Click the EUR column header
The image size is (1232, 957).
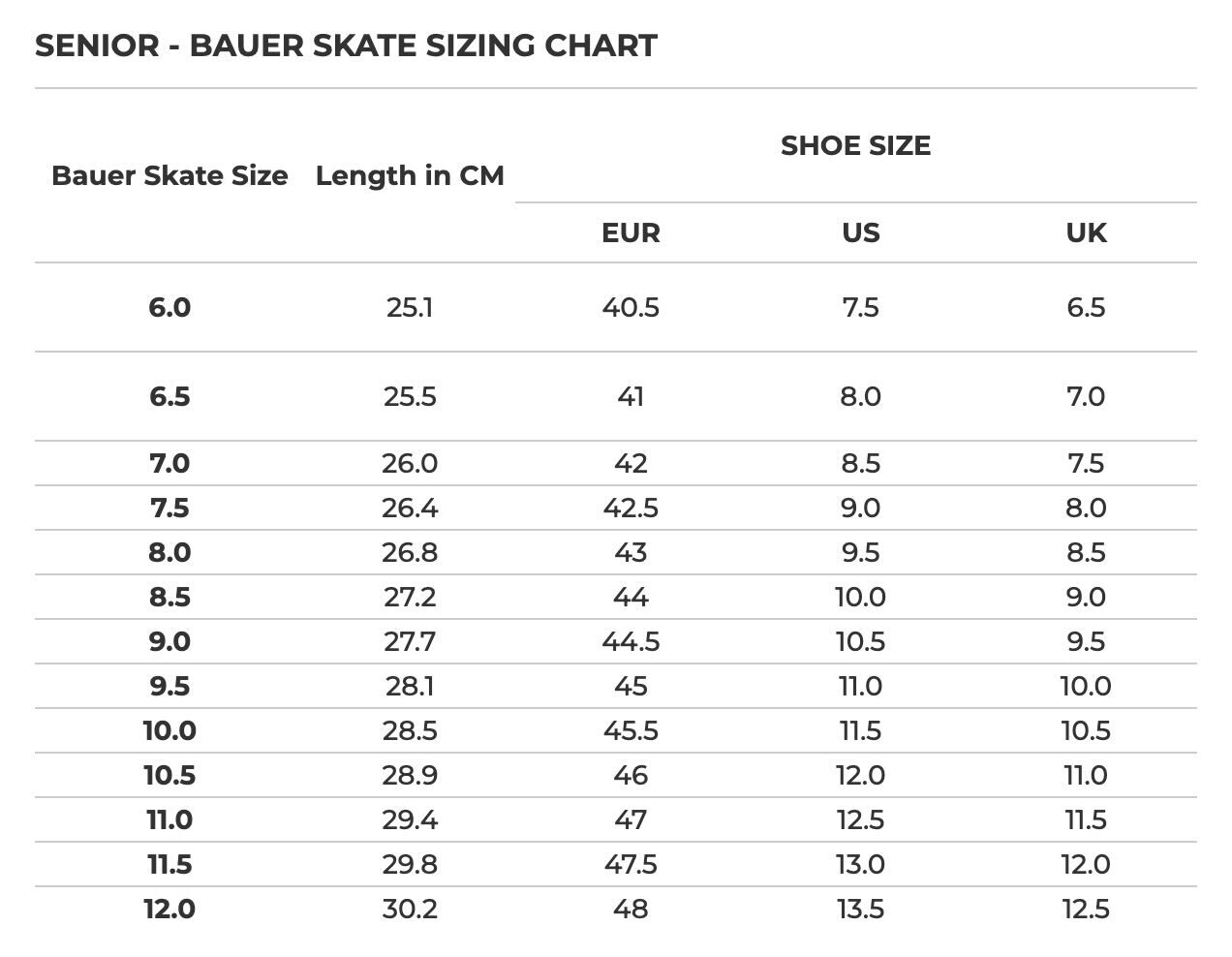631,232
